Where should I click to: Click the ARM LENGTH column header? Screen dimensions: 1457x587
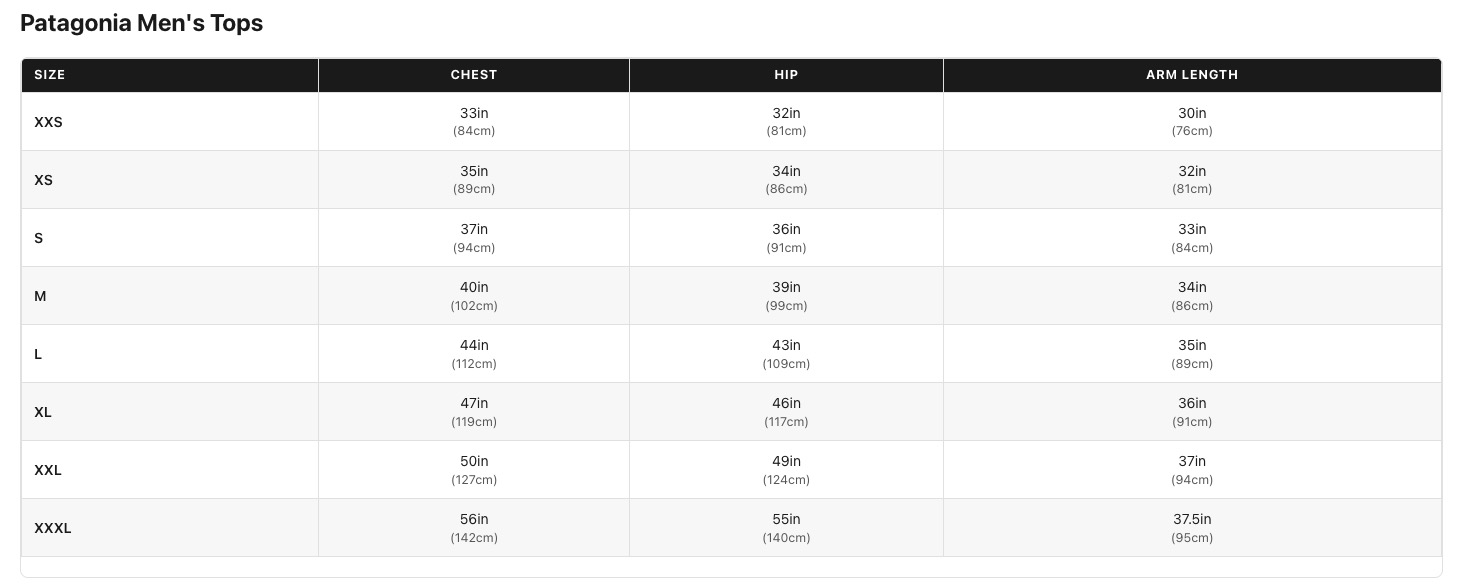pos(1192,75)
